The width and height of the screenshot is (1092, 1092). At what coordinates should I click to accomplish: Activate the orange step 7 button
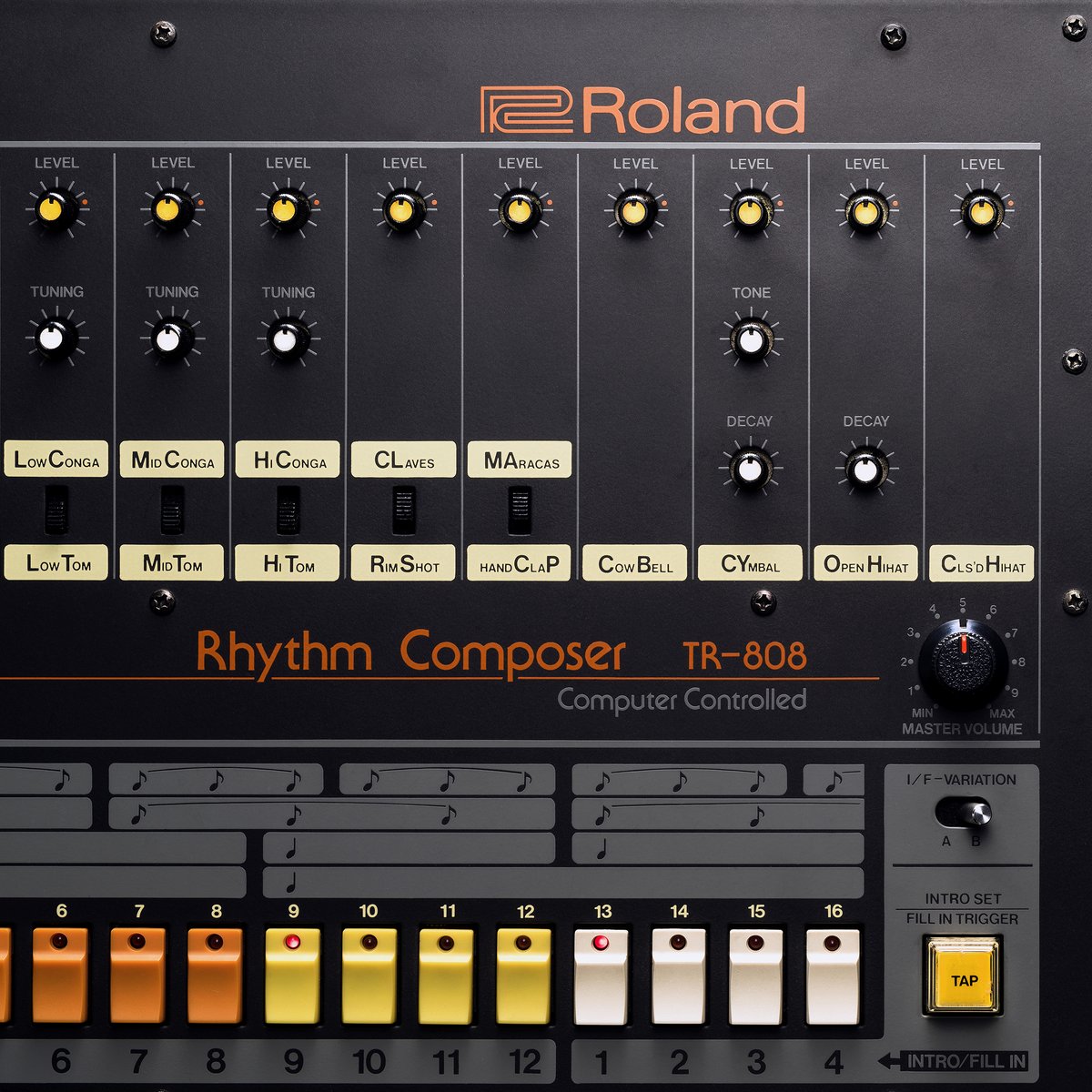click(x=137, y=976)
